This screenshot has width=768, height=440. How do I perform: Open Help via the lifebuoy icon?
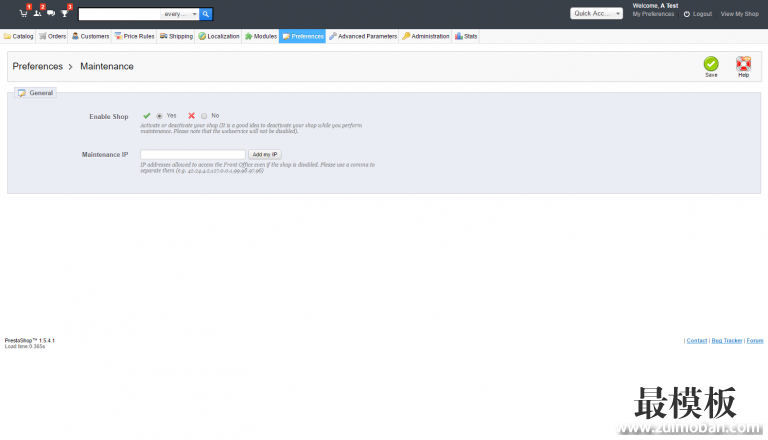(743, 64)
